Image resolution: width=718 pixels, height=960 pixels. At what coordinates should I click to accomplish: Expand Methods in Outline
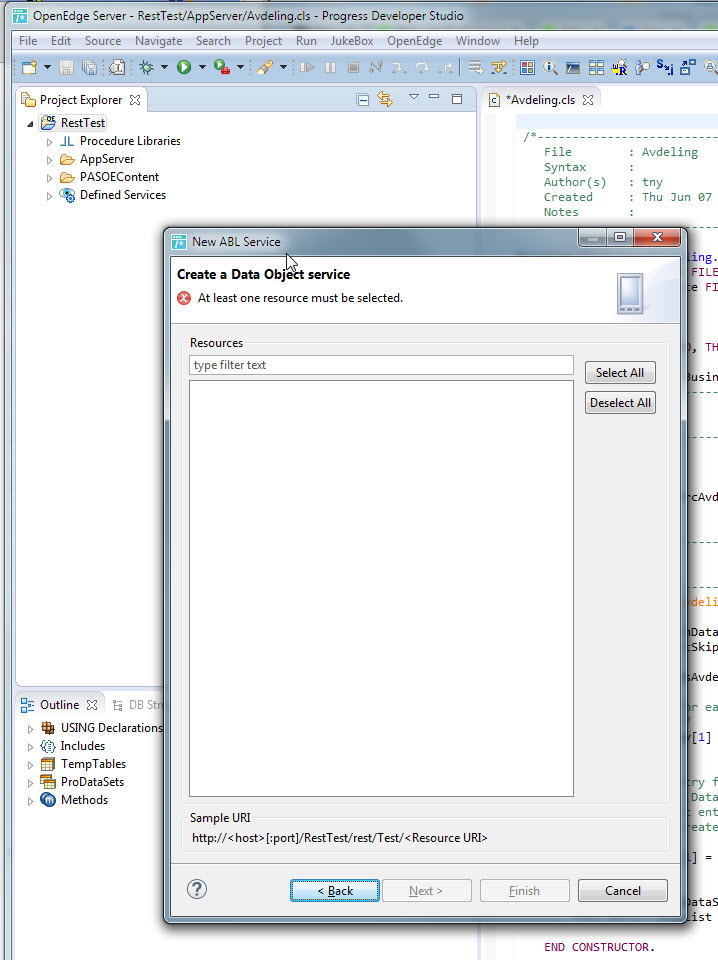(x=30, y=801)
